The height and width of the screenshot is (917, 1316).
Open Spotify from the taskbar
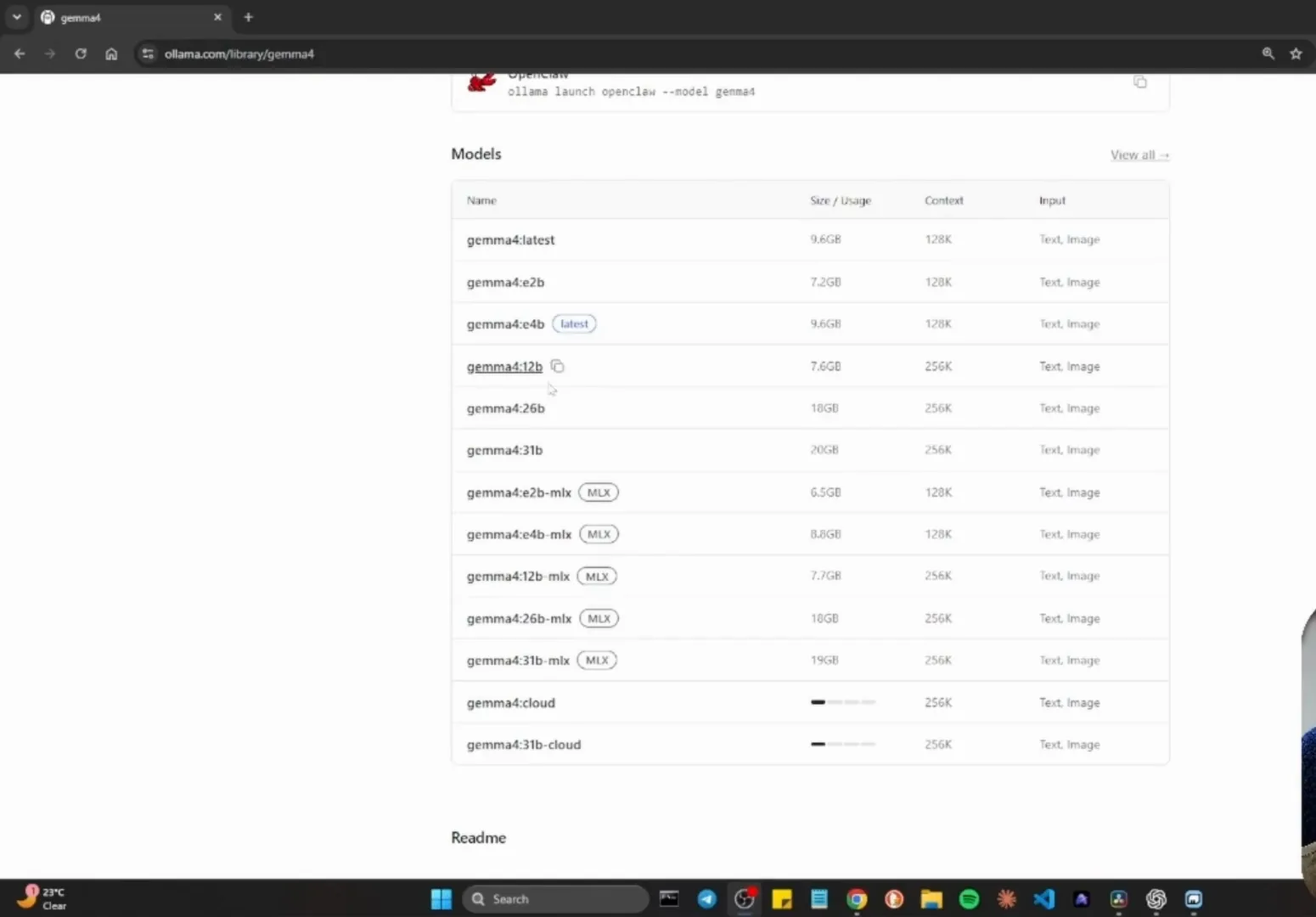[x=969, y=899]
